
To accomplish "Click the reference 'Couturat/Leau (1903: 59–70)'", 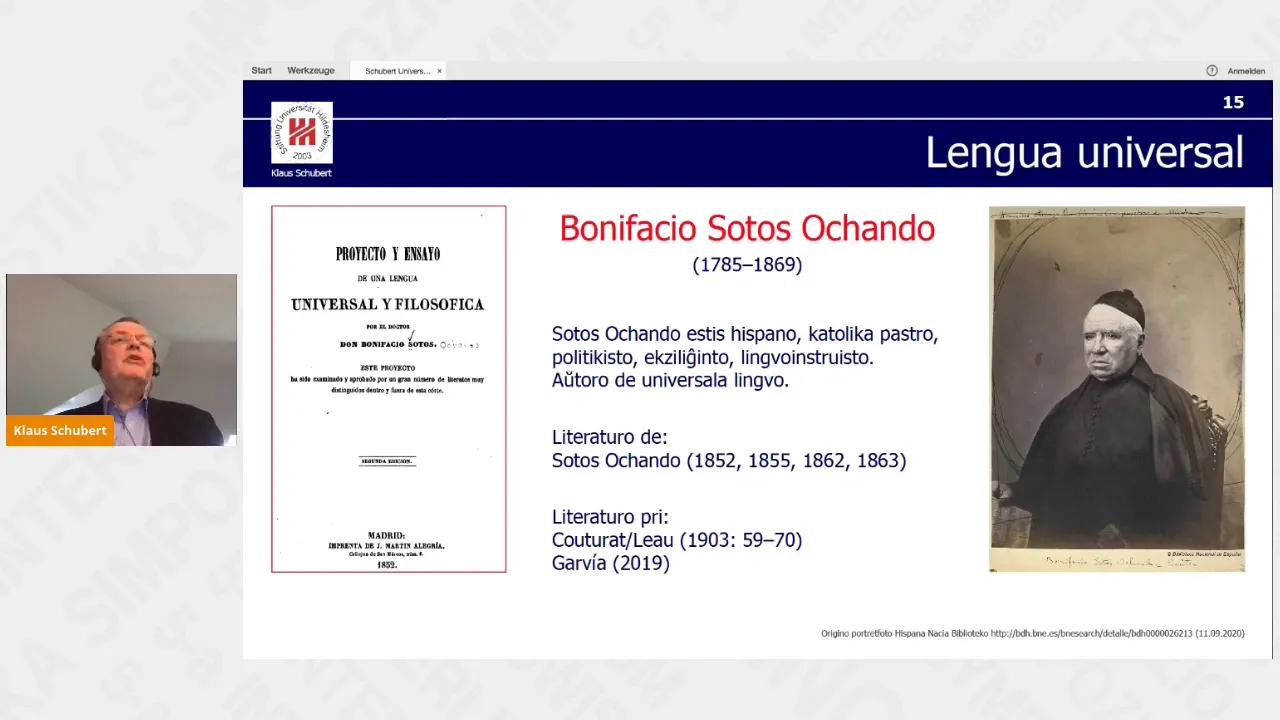I will (x=677, y=541).
